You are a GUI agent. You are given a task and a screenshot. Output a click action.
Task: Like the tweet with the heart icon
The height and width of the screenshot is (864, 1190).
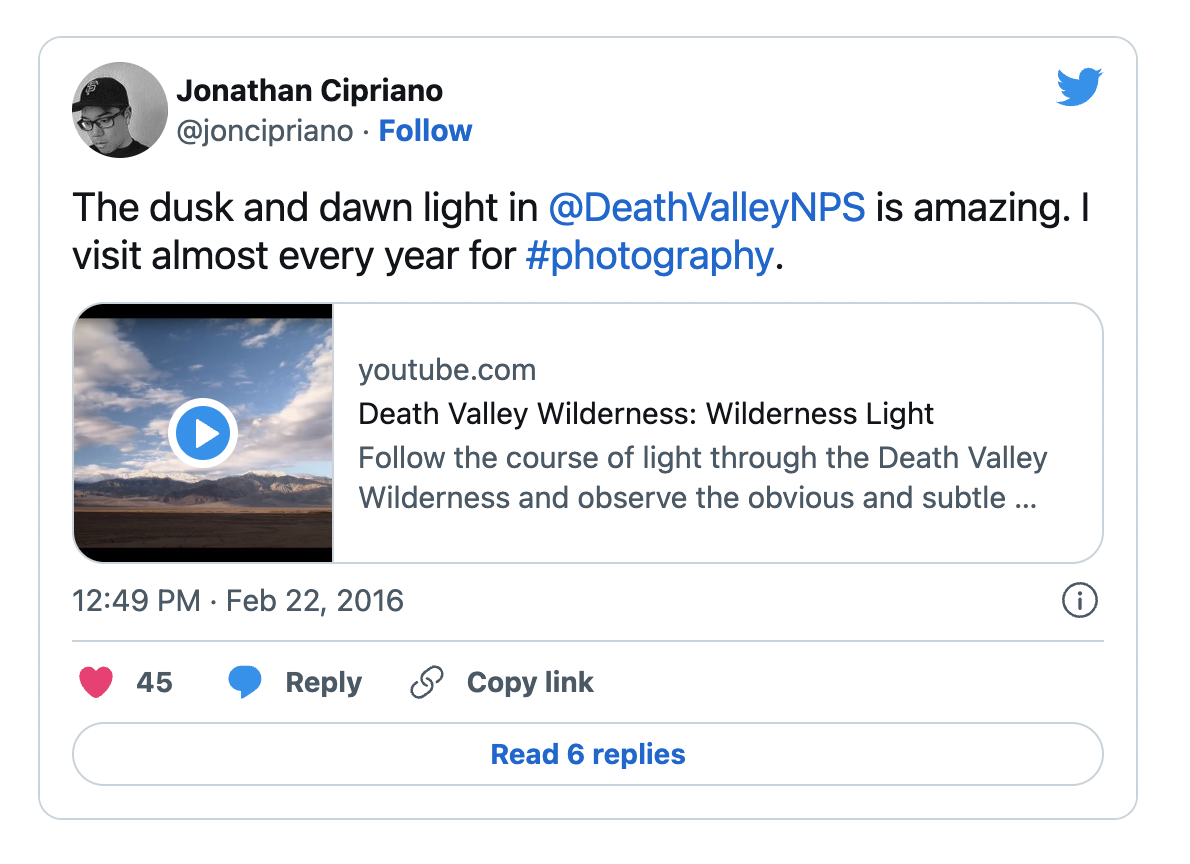coord(96,683)
